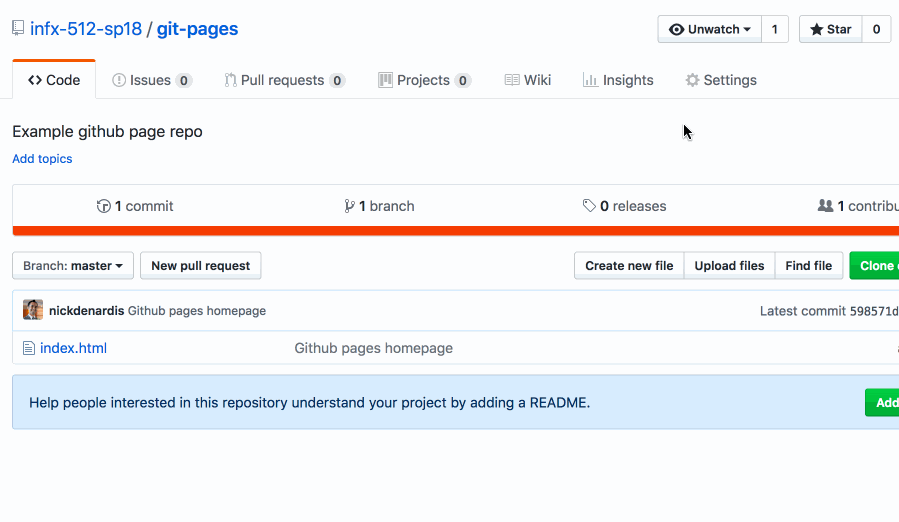Star this repository
This screenshot has width=899, height=522.
(x=831, y=29)
